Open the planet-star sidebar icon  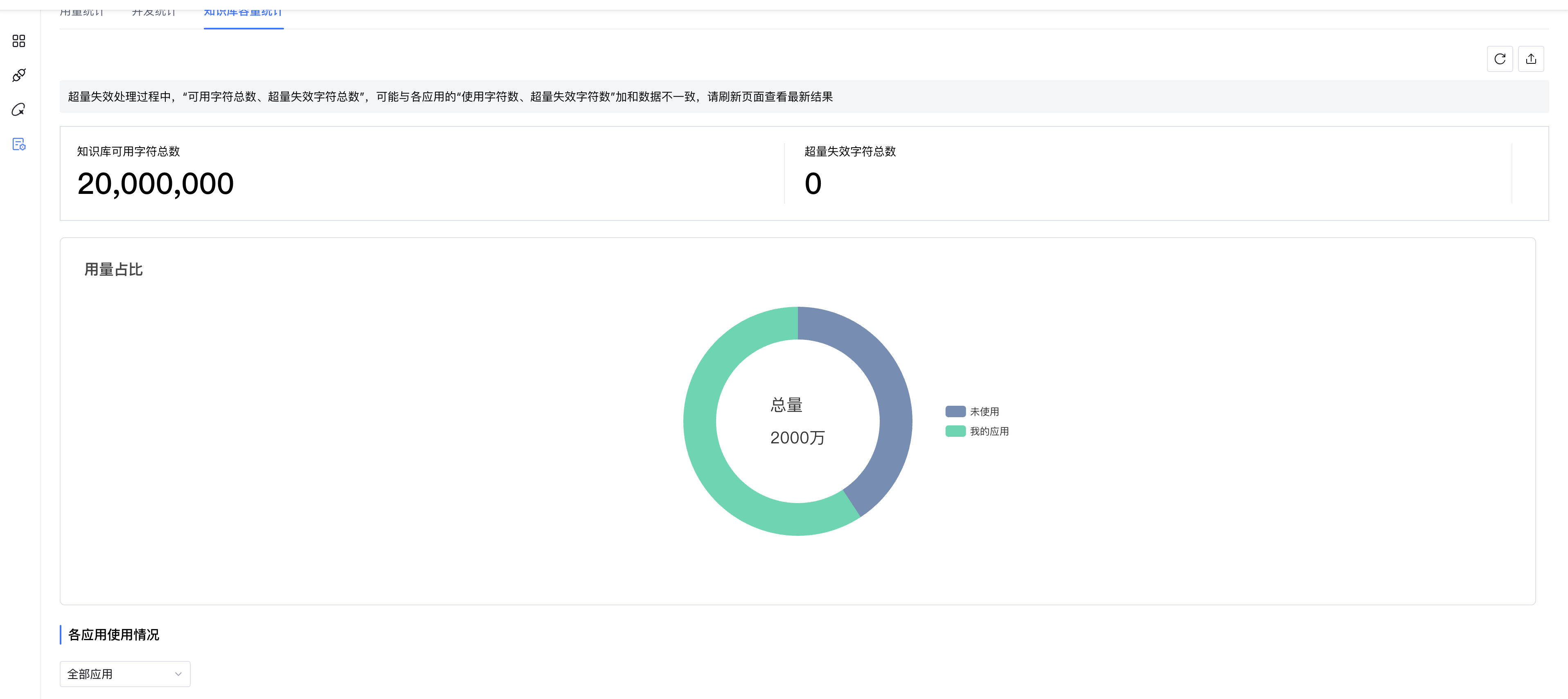(19, 110)
